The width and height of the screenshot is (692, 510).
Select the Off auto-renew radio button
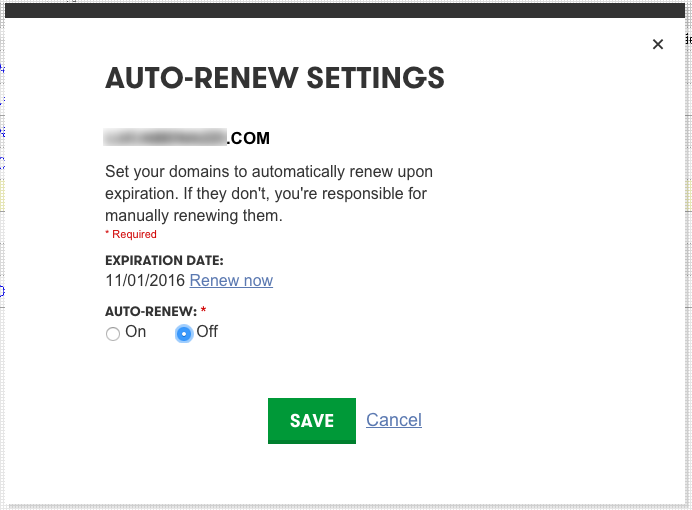click(184, 334)
